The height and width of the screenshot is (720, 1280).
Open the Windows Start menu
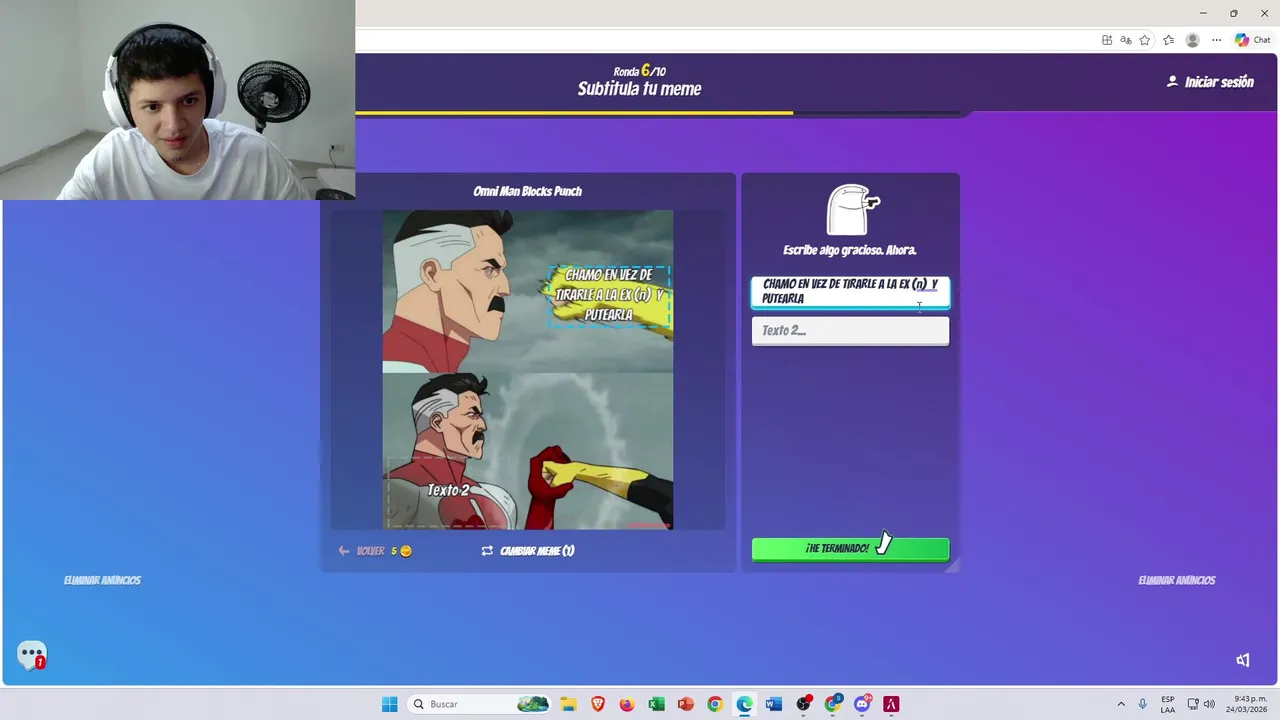pyautogui.click(x=389, y=704)
